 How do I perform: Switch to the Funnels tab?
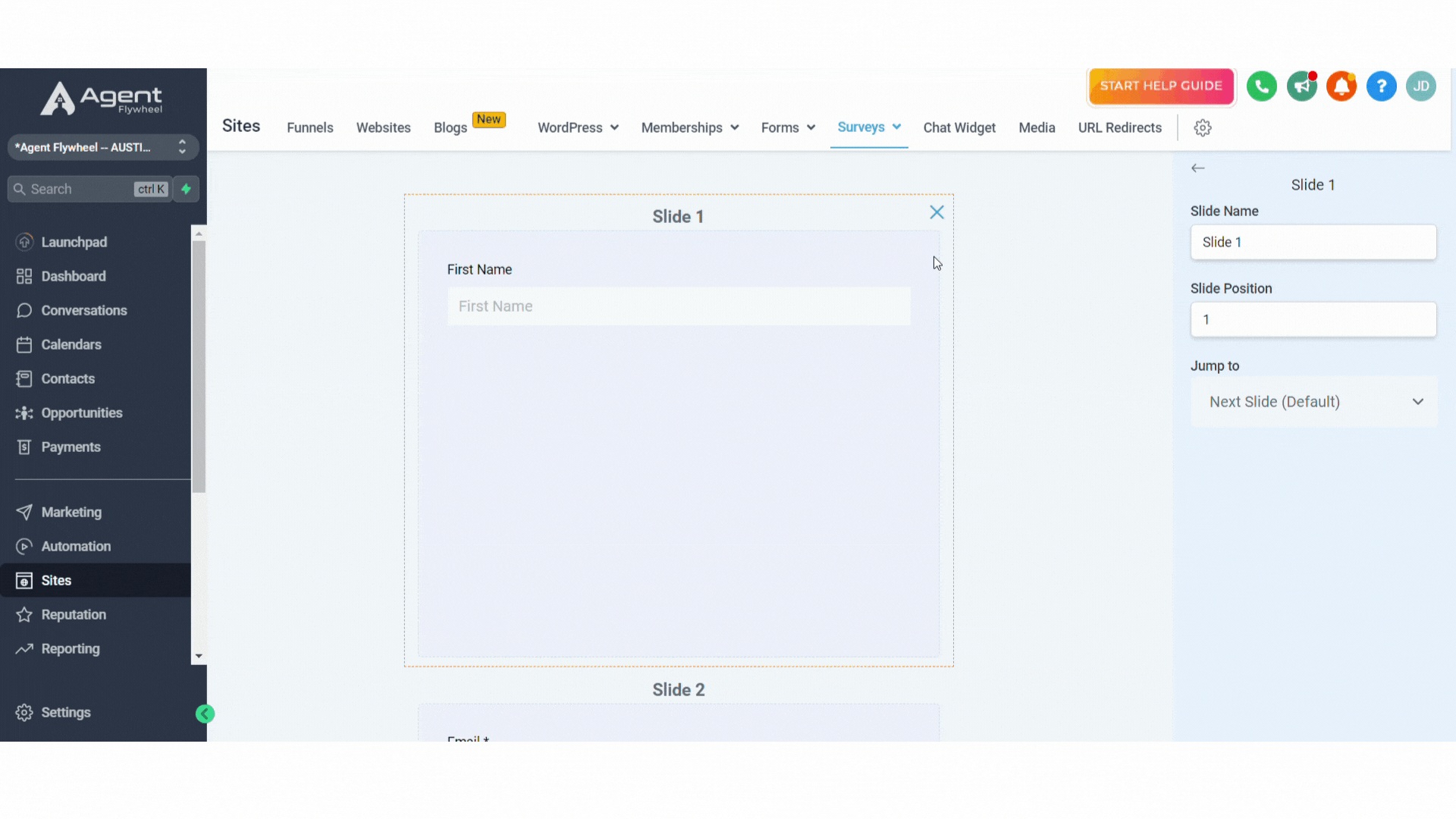(309, 127)
